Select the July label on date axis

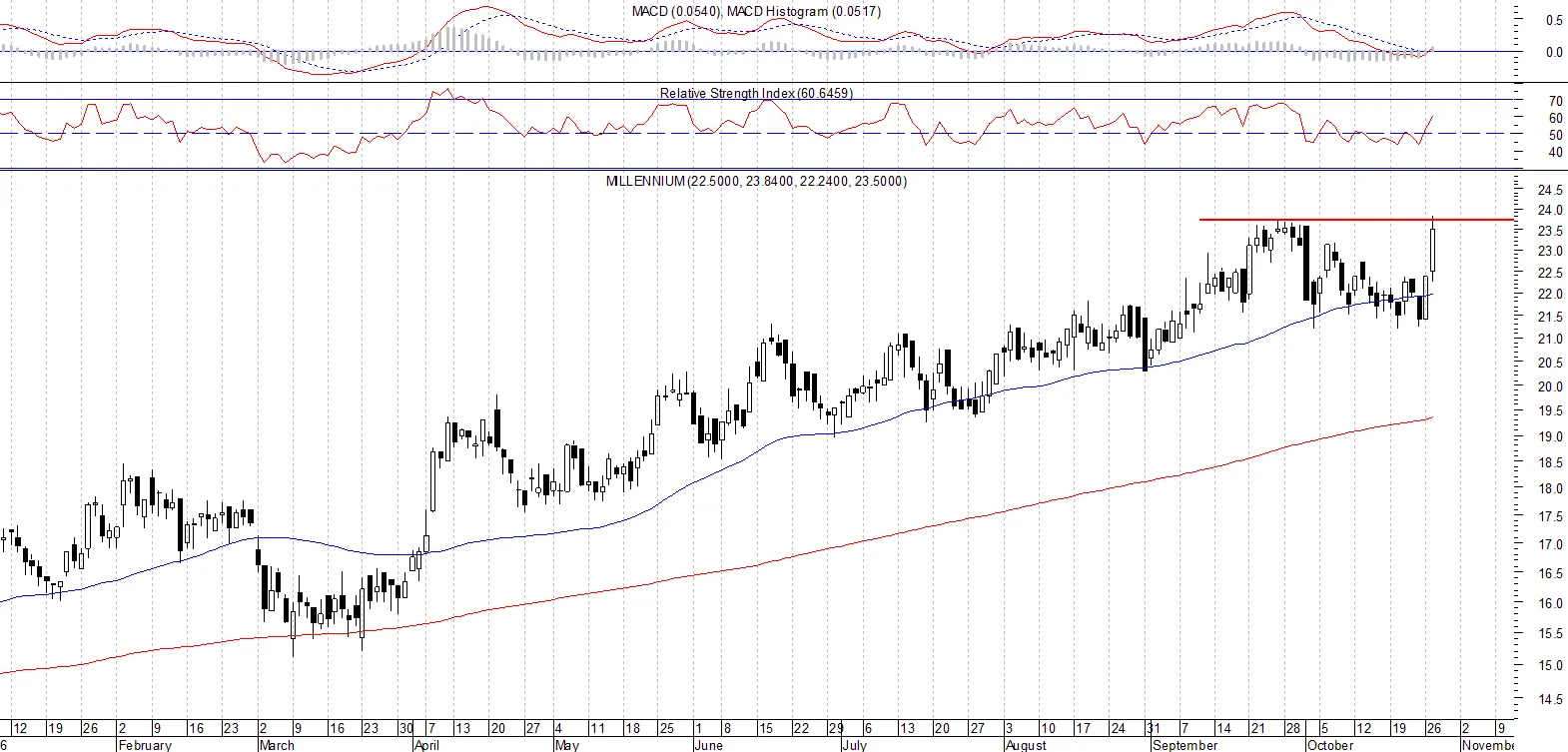[854, 745]
